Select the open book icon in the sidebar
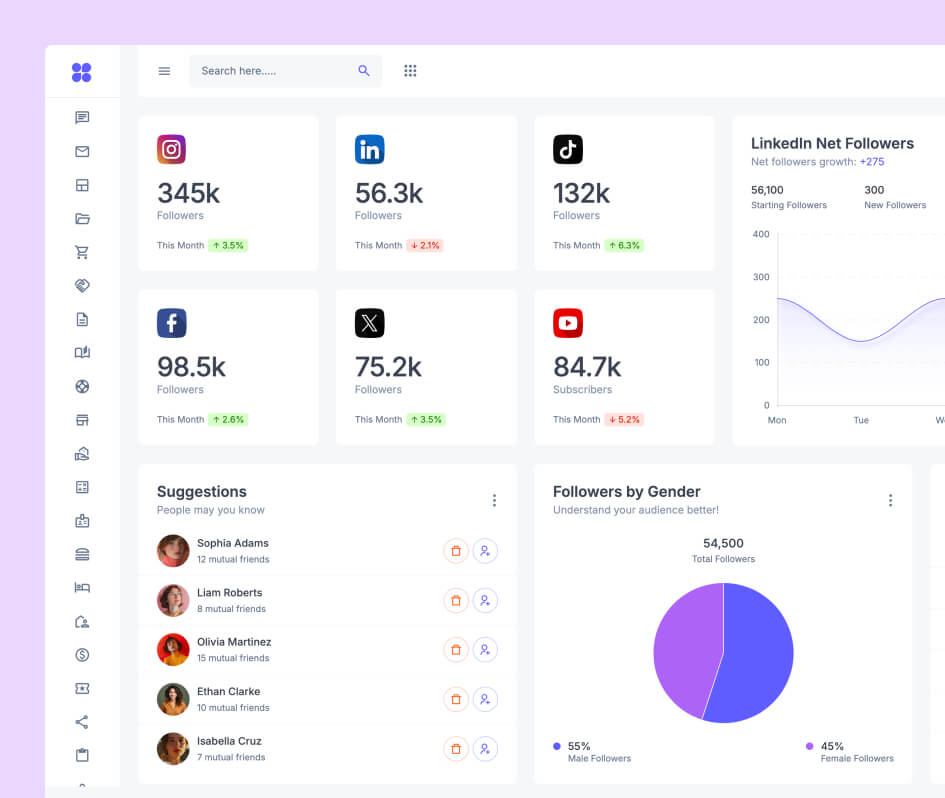The width and height of the screenshot is (945, 798). [x=82, y=352]
